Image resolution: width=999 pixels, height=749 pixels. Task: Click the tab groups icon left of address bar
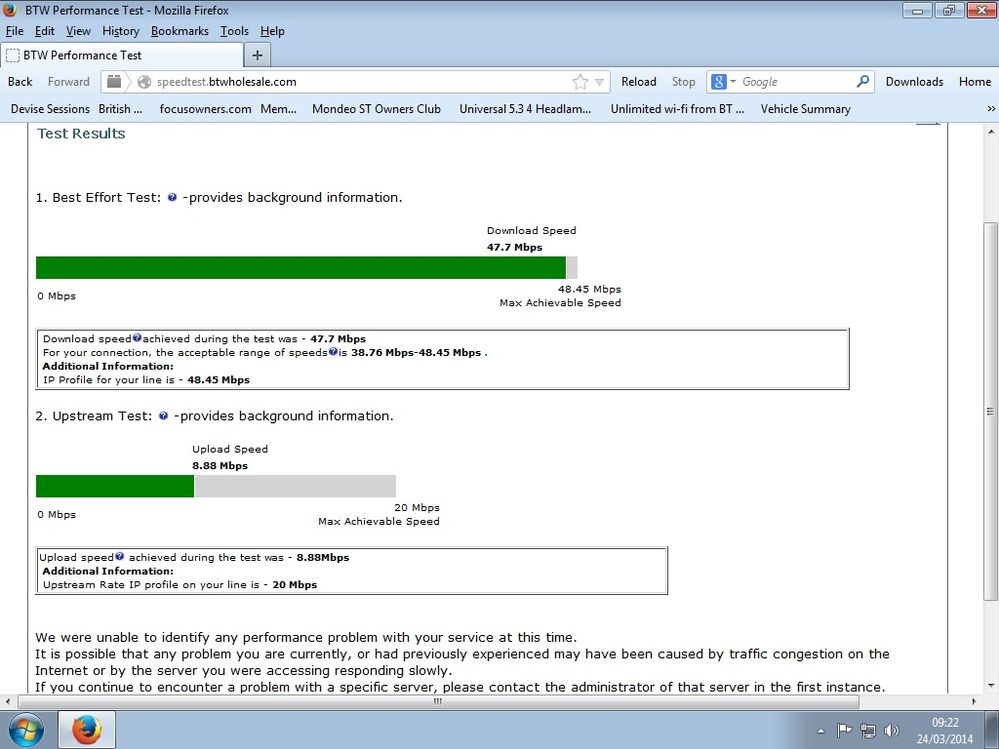114,82
